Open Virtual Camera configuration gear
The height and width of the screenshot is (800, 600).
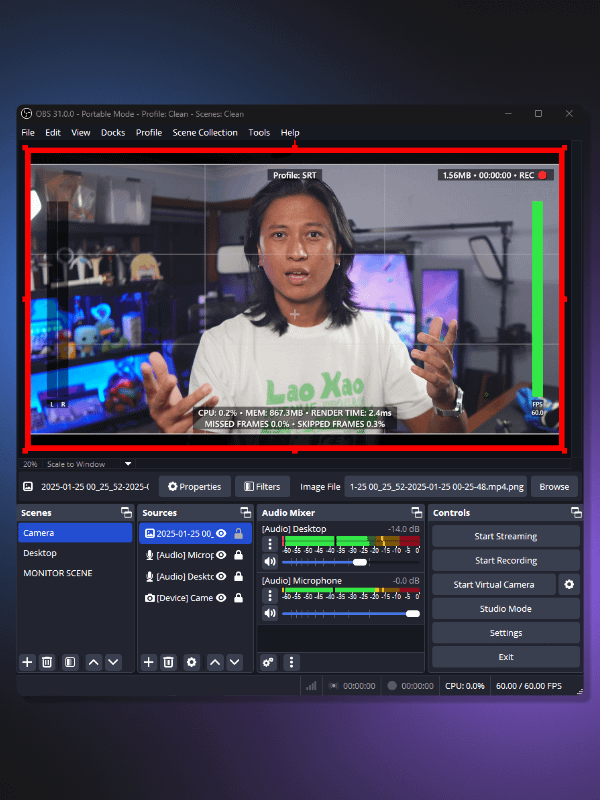(570, 585)
